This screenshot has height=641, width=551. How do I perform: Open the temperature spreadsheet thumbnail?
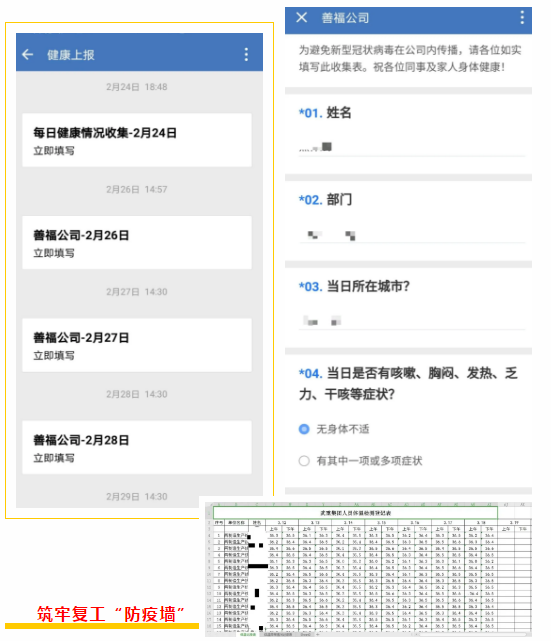click(x=368, y=569)
